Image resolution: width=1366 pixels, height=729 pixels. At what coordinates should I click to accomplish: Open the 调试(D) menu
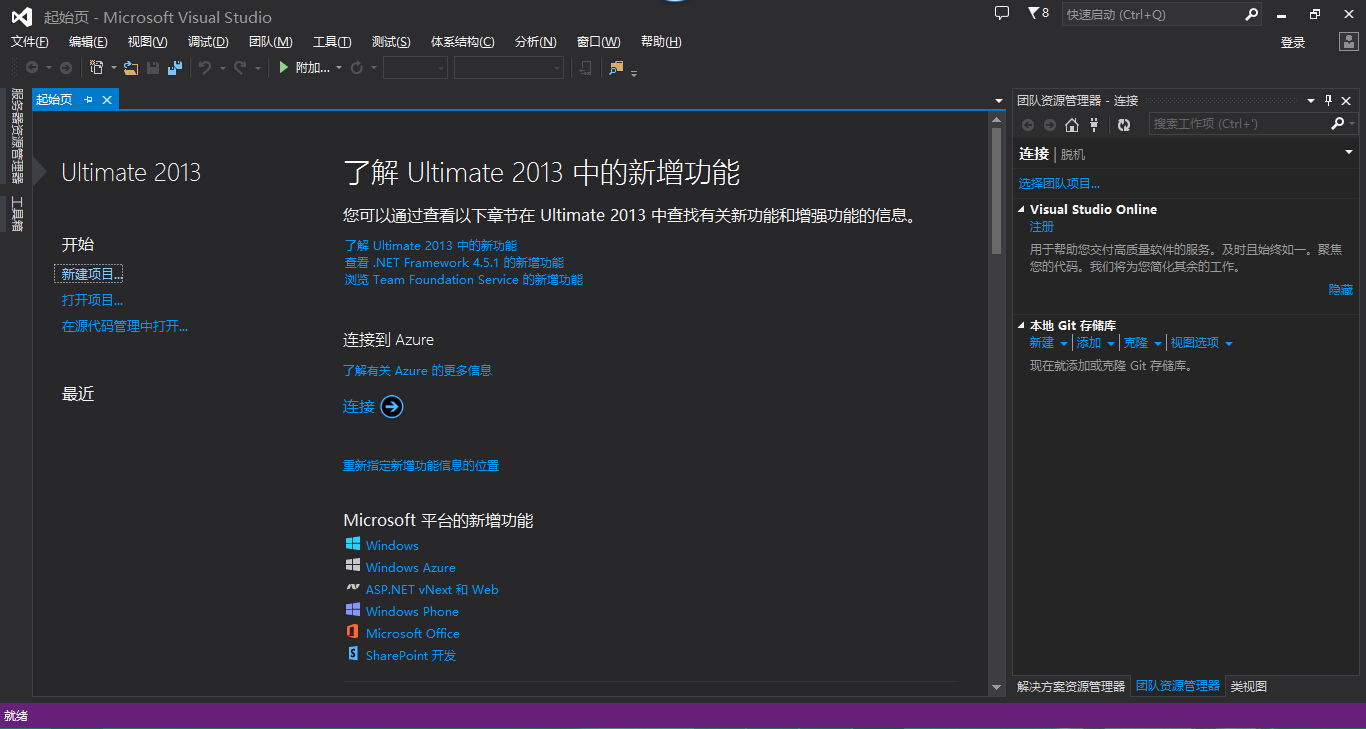click(208, 42)
